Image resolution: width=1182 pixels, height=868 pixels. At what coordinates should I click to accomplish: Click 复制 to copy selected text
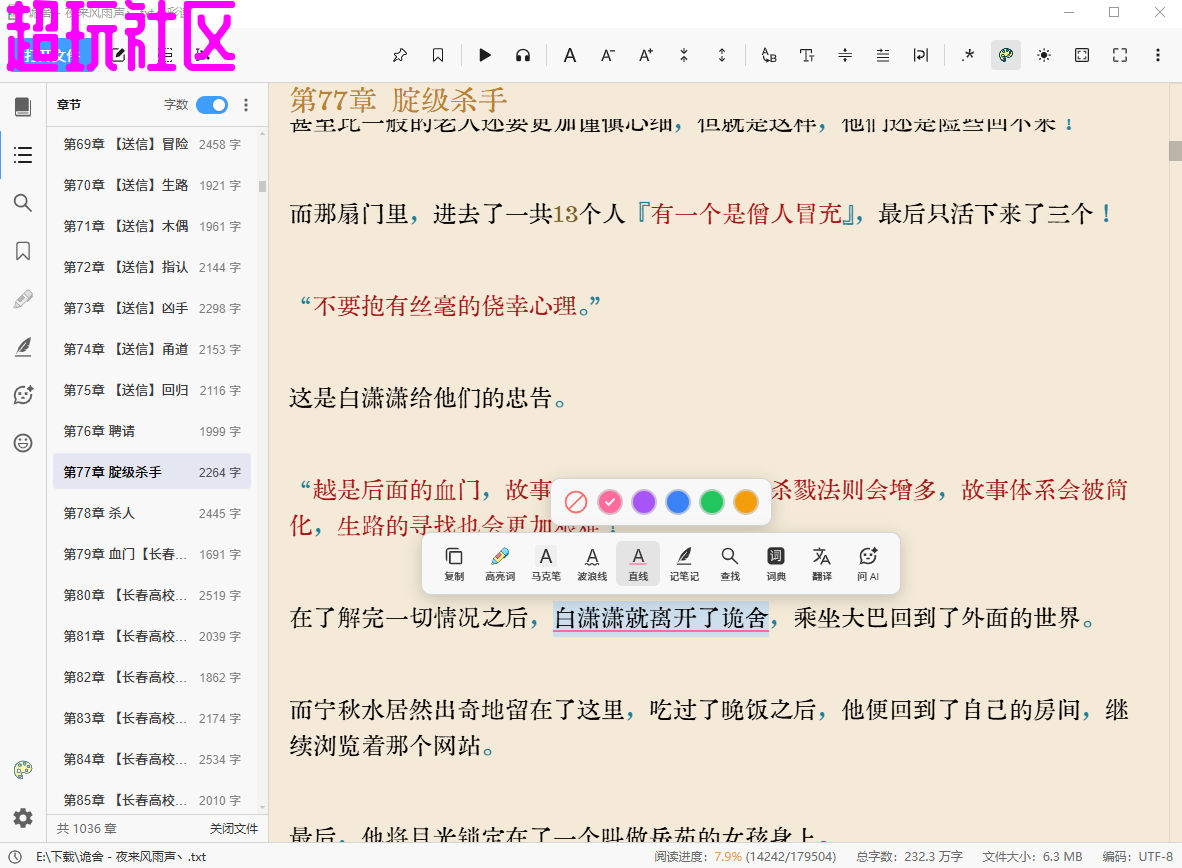[454, 563]
